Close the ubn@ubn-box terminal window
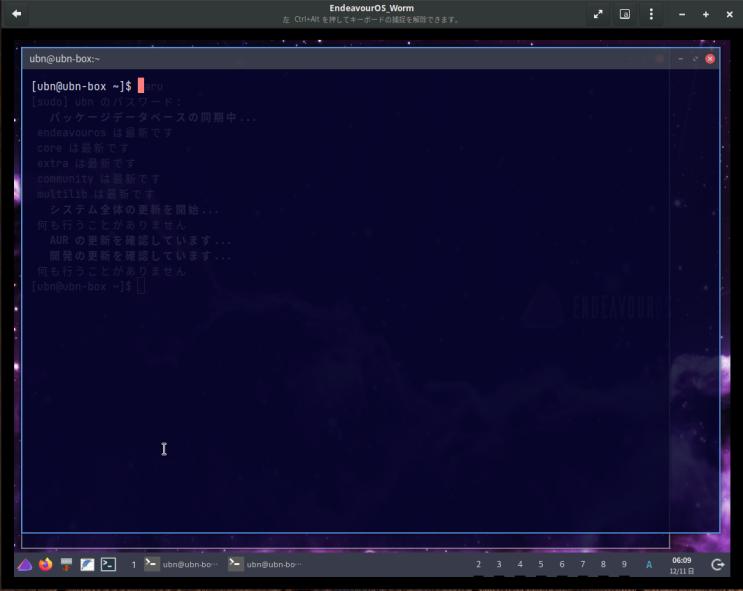The width and height of the screenshot is (743, 591). [x=709, y=59]
